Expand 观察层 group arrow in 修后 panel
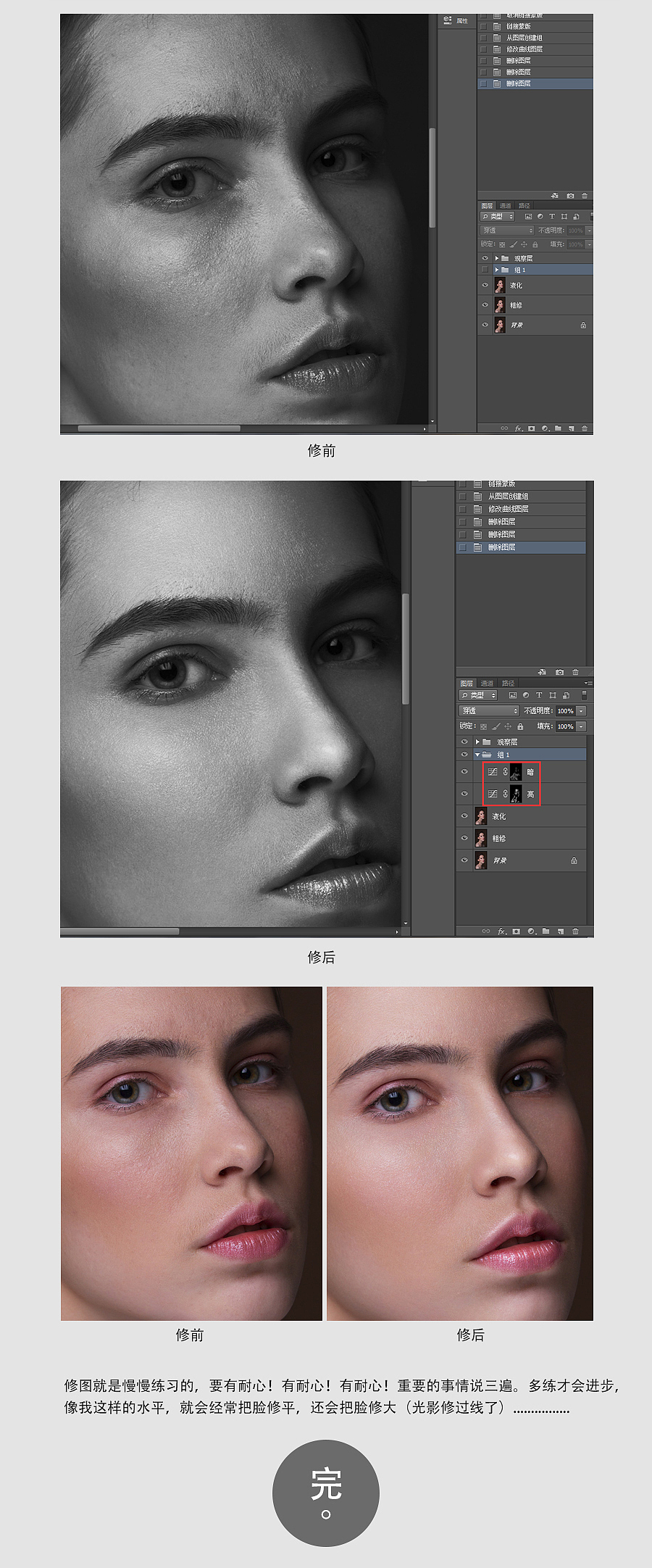 (x=477, y=742)
